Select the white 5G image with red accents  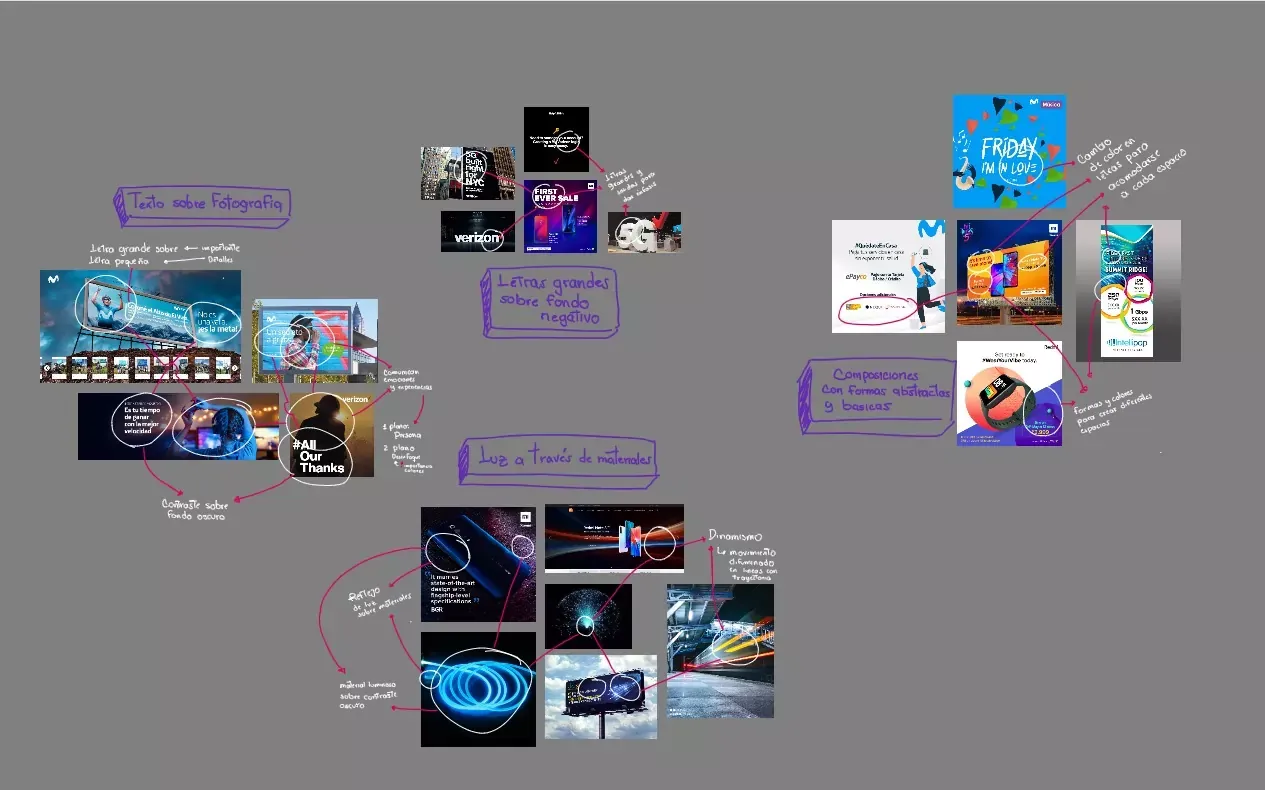pos(644,232)
